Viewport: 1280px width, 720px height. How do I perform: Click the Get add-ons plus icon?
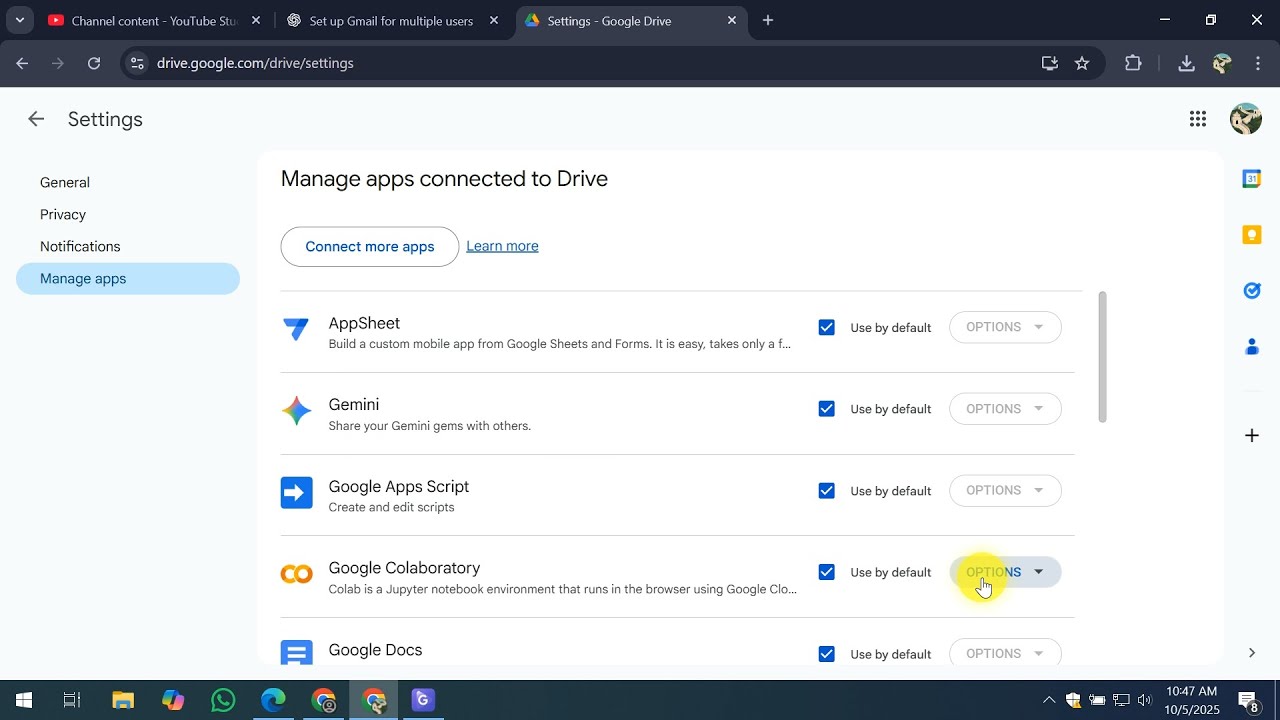(1252, 435)
